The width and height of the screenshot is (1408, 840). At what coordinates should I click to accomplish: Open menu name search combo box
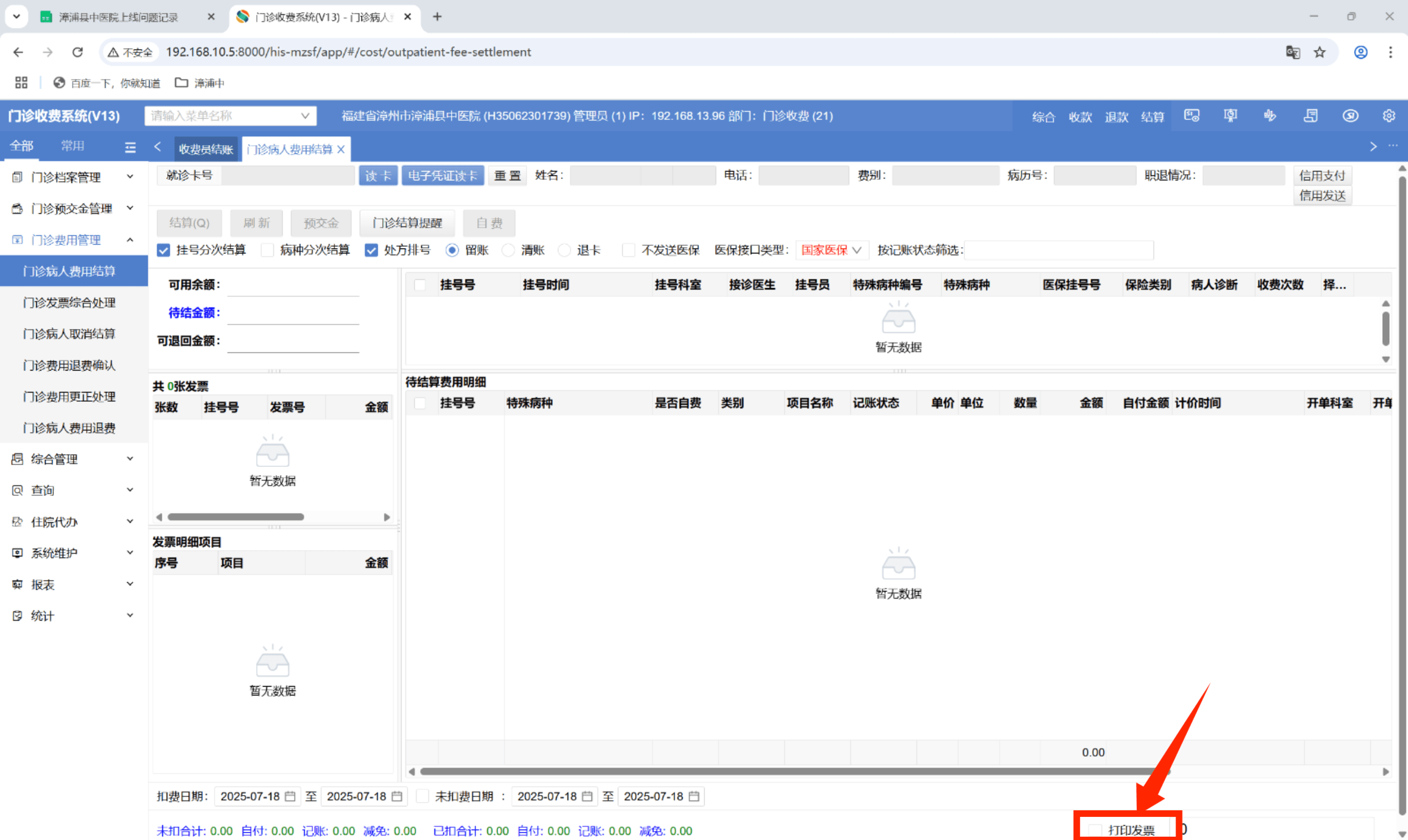(230, 116)
